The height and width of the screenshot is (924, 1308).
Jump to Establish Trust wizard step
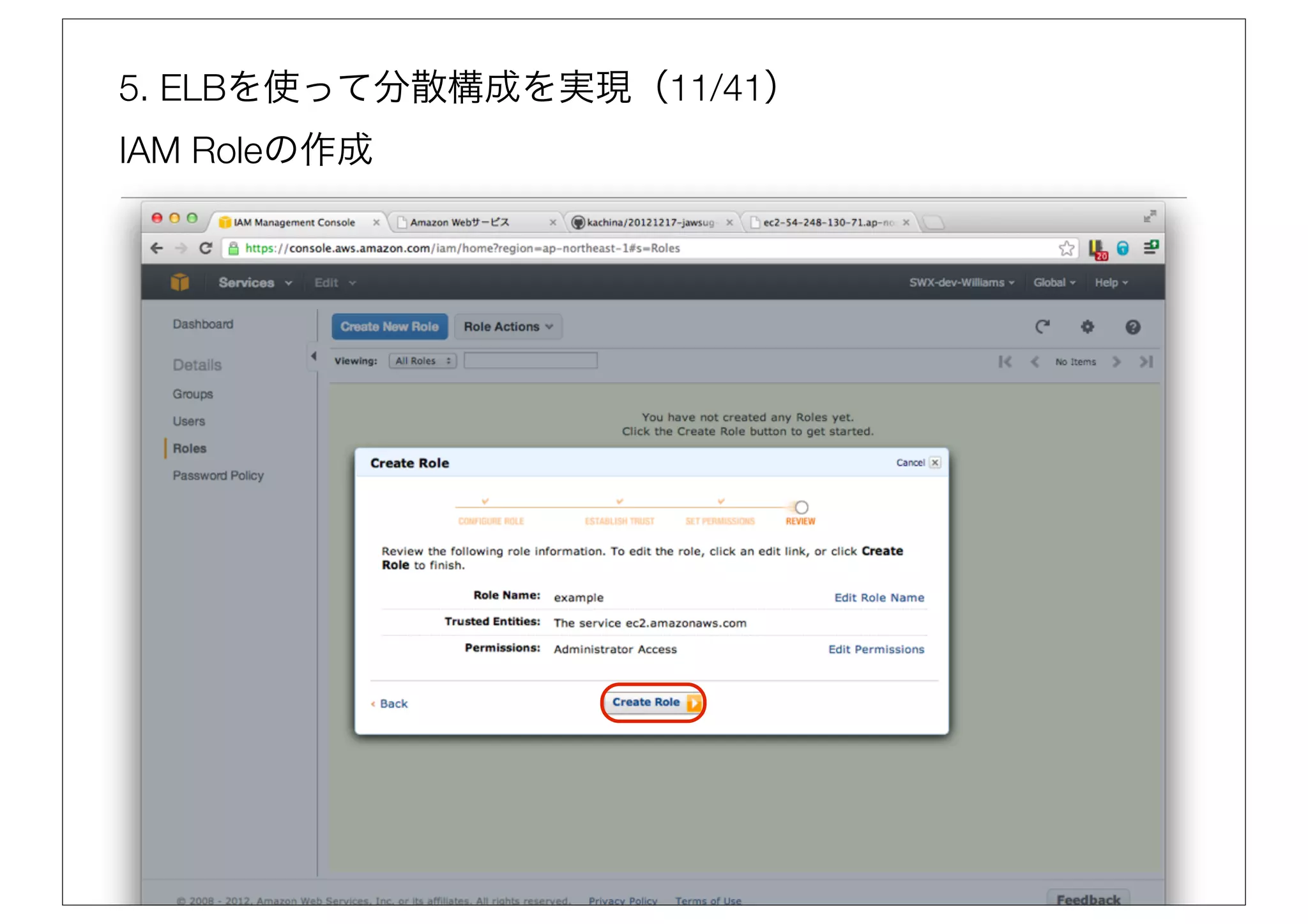(x=620, y=521)
